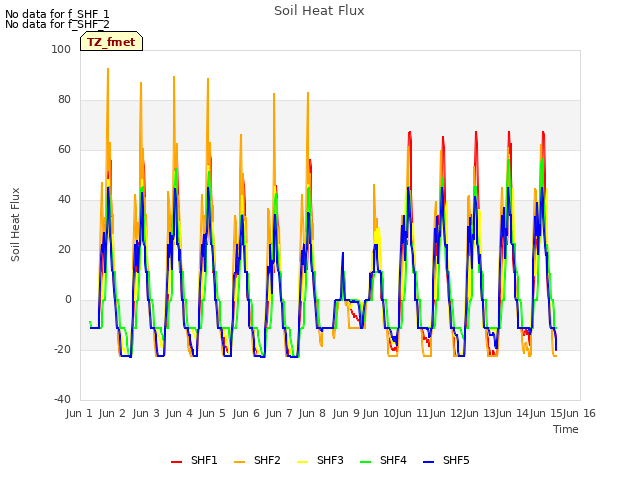
Task: Click the Jun 2 x-axis tick label
Action: click(112, 413)
